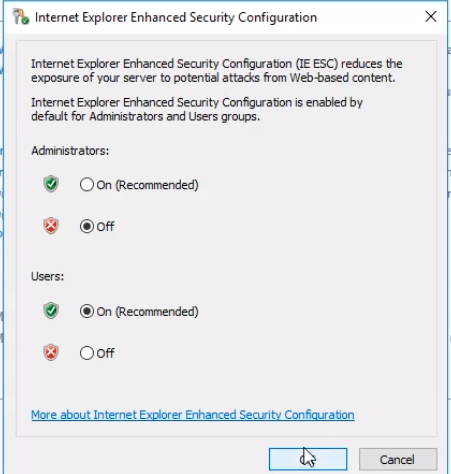The width and height of the screenshot is (451, 474).
Task: Click the 'Off' label text under Administrators
Action: [x=105, y=227]
